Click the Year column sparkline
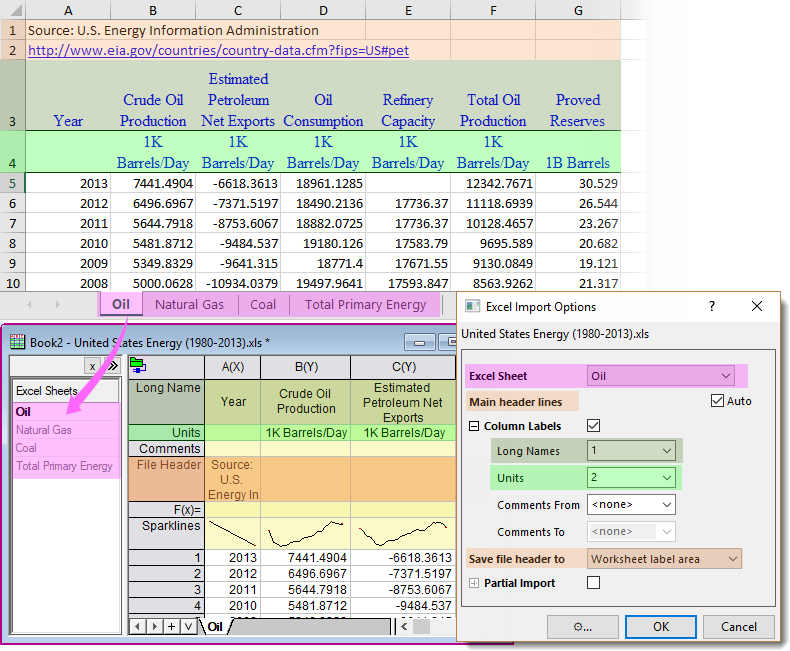Image resolution: width=790 pixels, height=651 pixels. click(x=233, y=534)
